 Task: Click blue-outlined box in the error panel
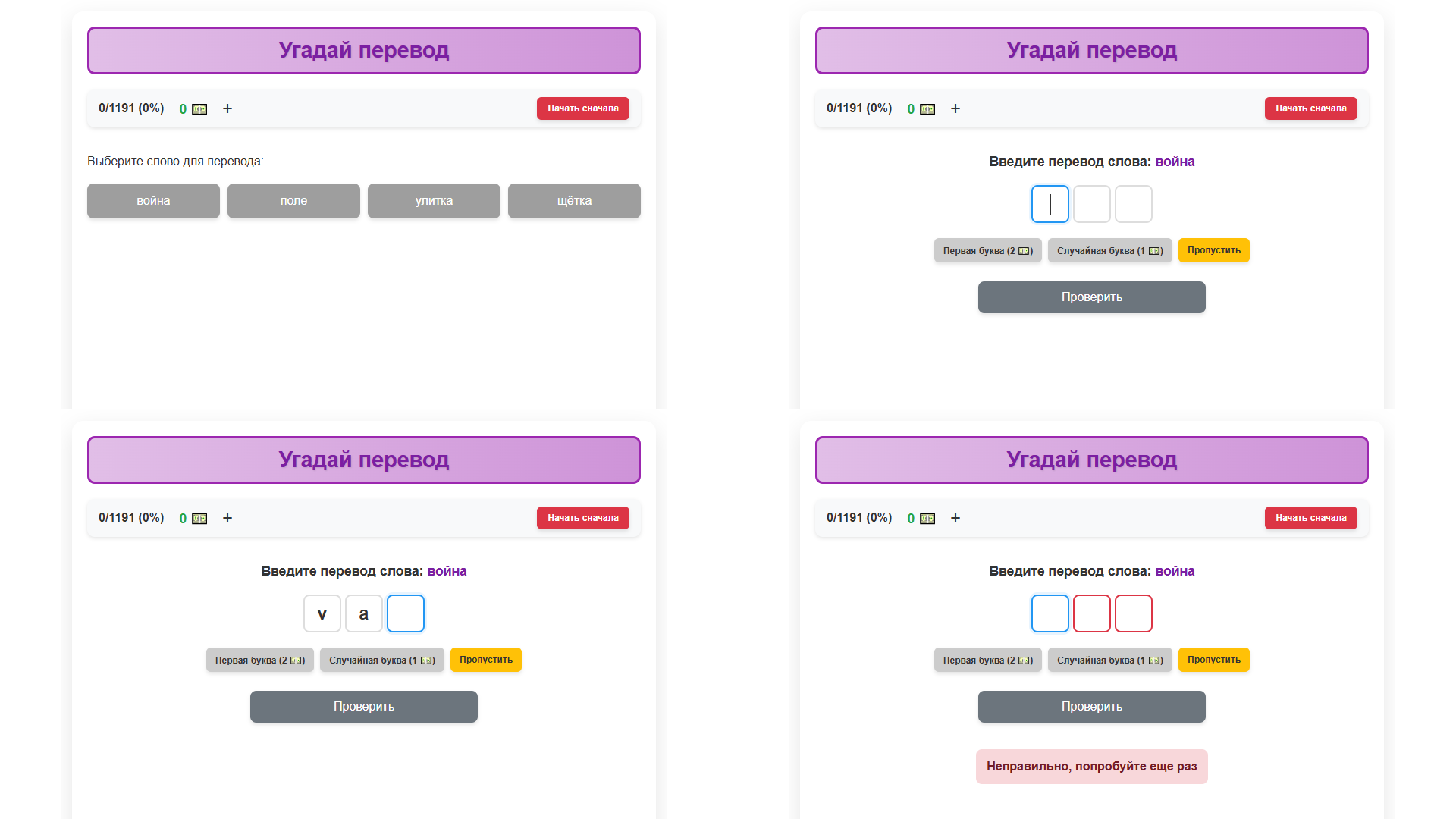(x=1050, y=613)
